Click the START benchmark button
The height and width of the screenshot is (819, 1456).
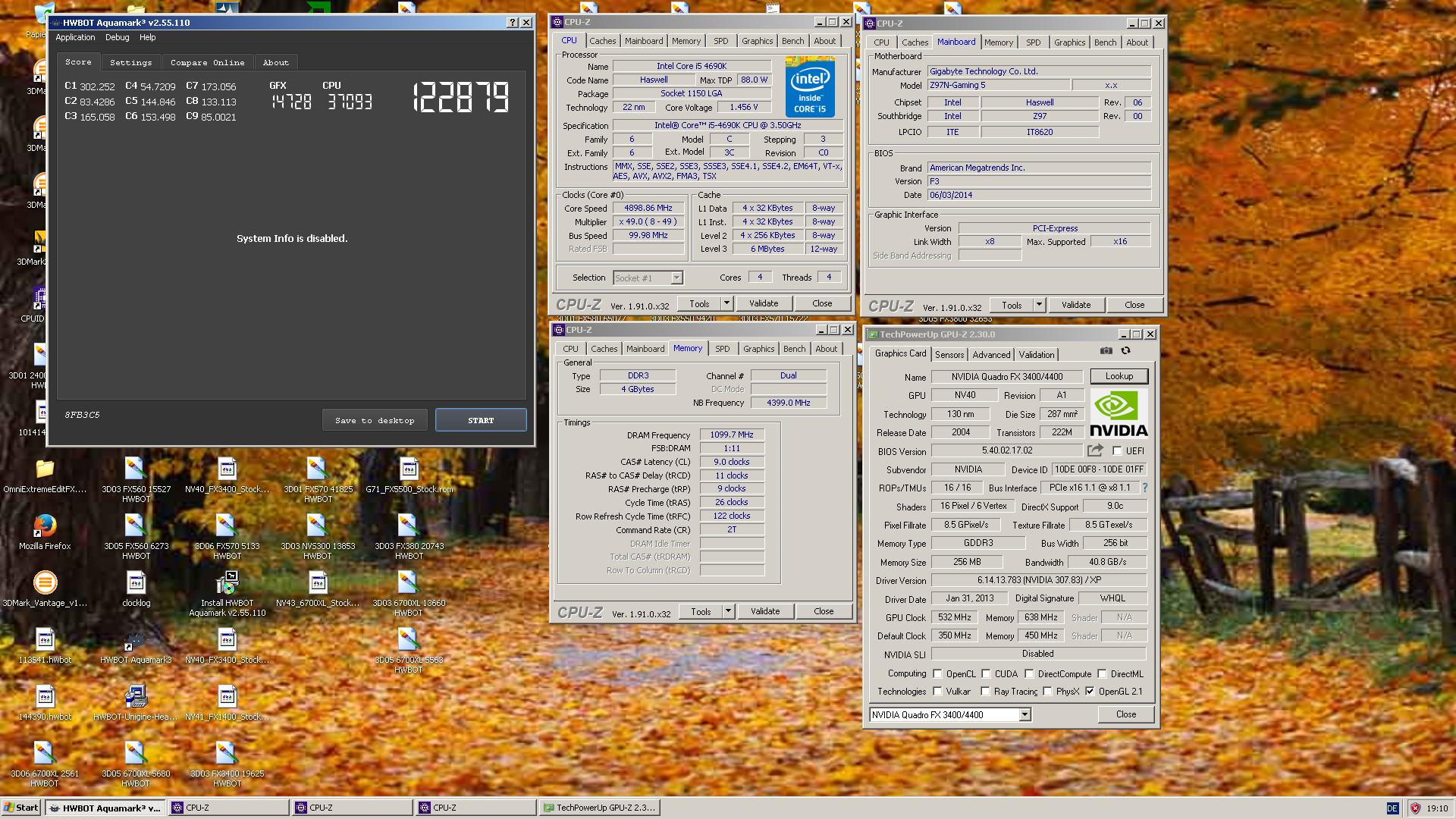click(481, 420)
